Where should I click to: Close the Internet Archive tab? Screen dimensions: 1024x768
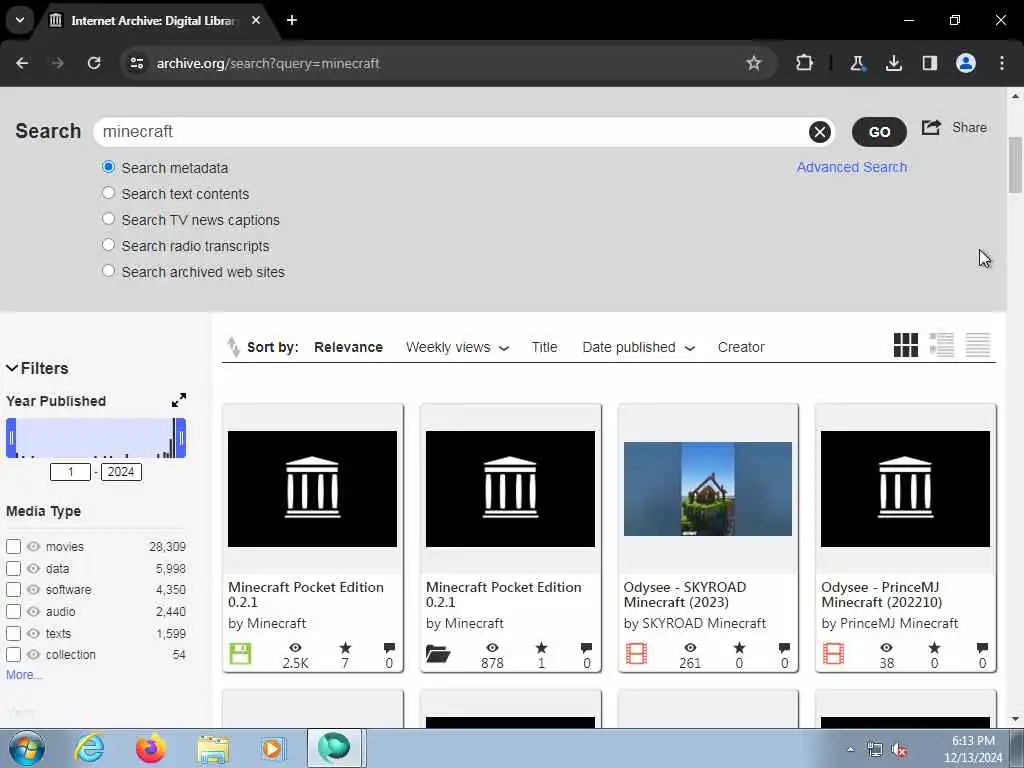coord(256,20)
